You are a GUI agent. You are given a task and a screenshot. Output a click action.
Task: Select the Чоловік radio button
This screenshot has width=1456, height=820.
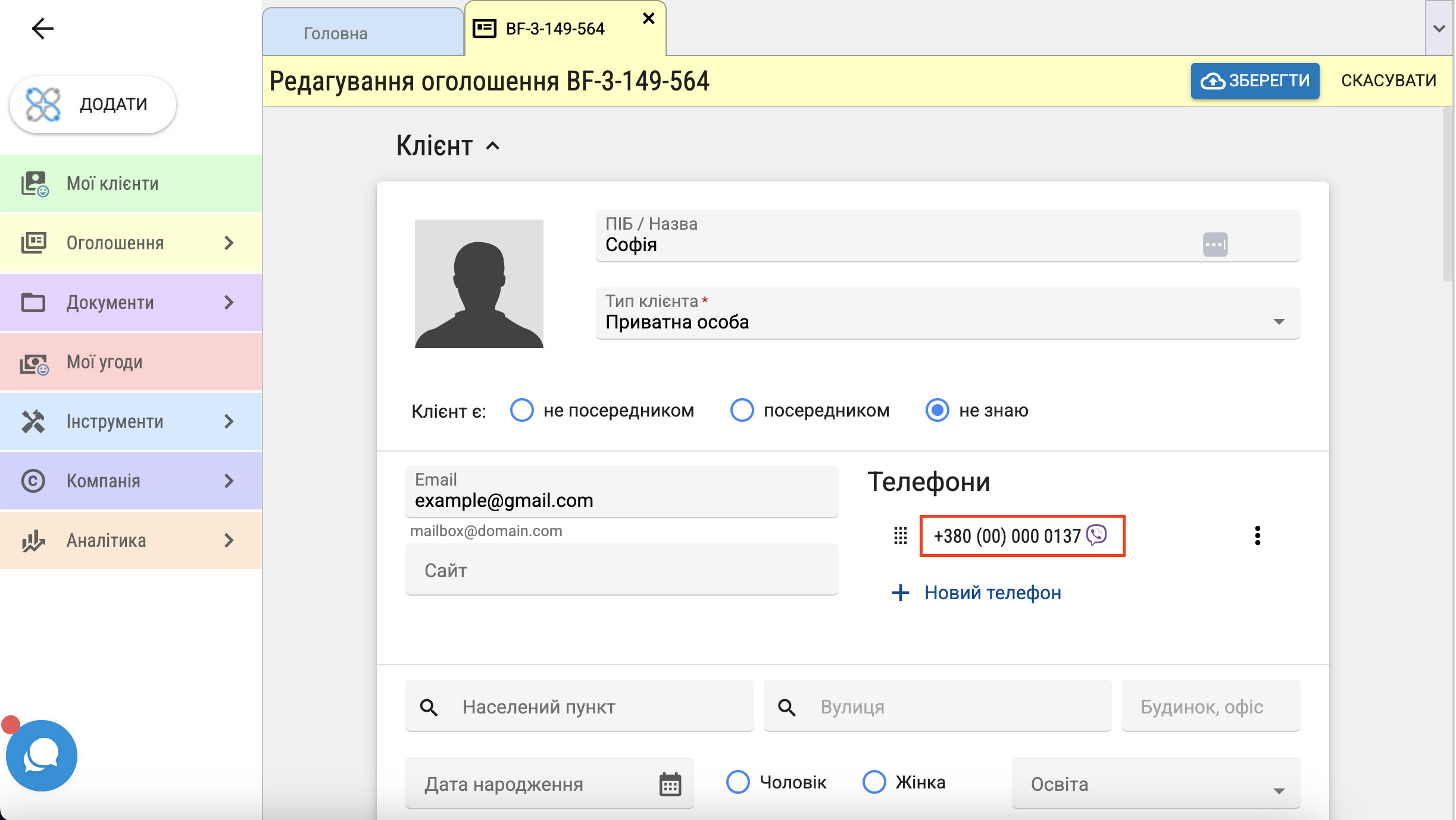[738, 782]
